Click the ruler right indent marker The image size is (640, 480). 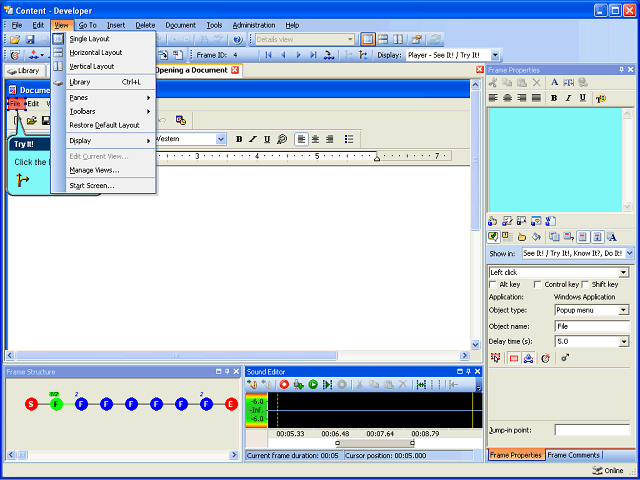coord(377,158)
